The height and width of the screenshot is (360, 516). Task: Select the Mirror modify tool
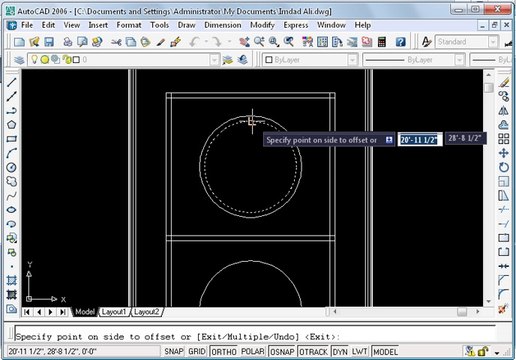[504, 111]
